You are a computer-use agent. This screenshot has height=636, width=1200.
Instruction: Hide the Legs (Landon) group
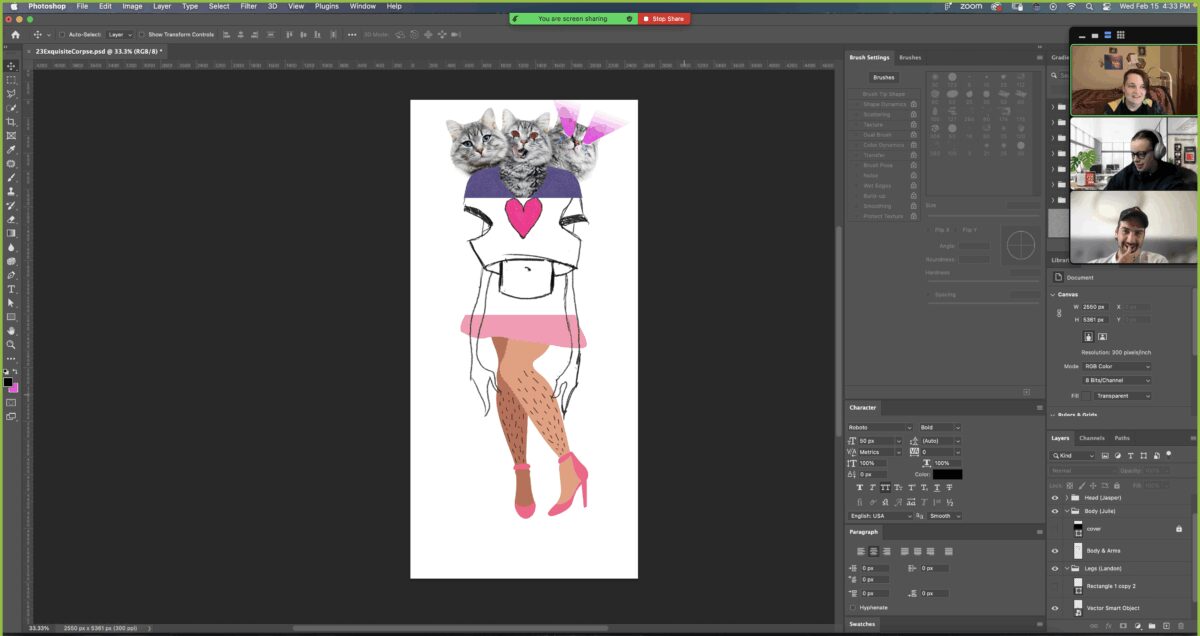click(x=1054, y=568)
